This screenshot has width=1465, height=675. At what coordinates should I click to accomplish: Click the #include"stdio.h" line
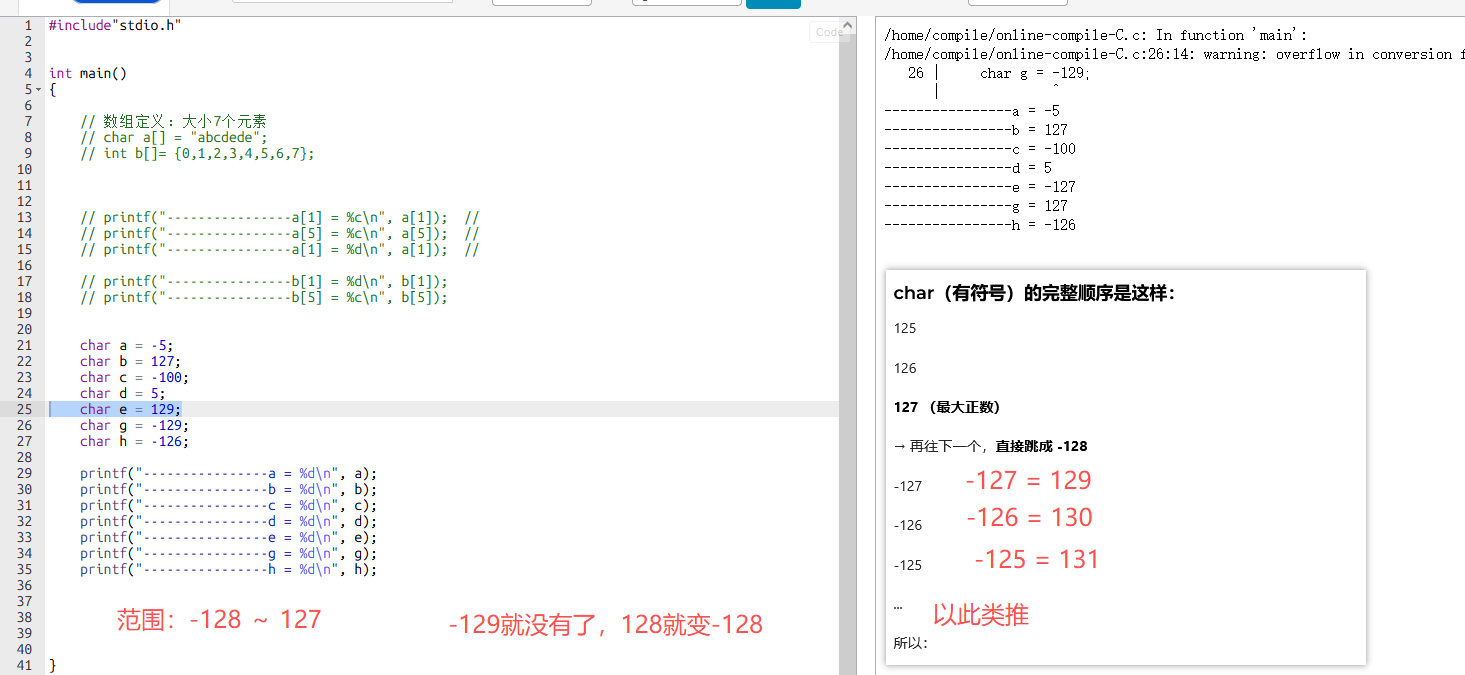pyautogui.click(x=115, y=25)
